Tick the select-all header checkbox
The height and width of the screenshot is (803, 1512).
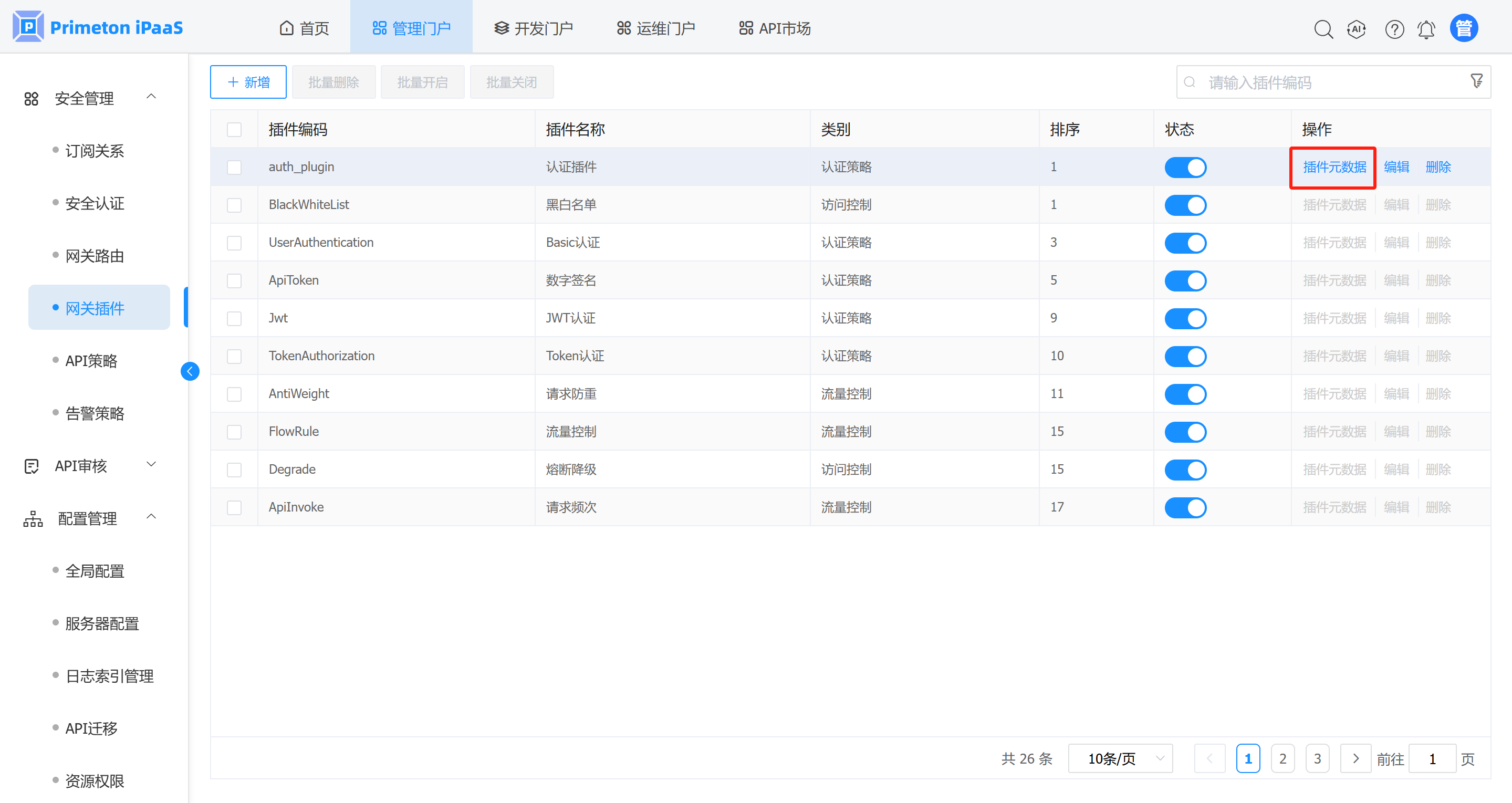[234, 129]
